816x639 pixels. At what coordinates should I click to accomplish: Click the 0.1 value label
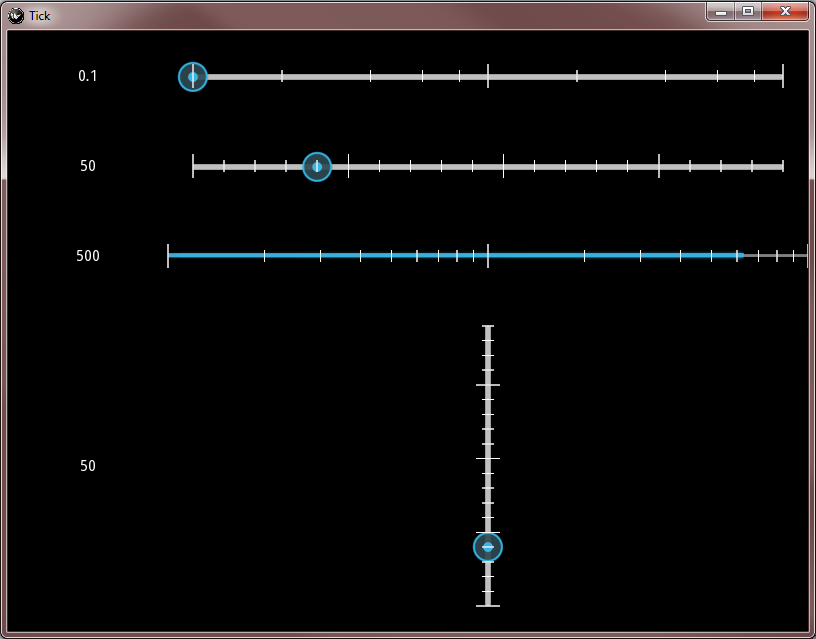coord(87,76)
